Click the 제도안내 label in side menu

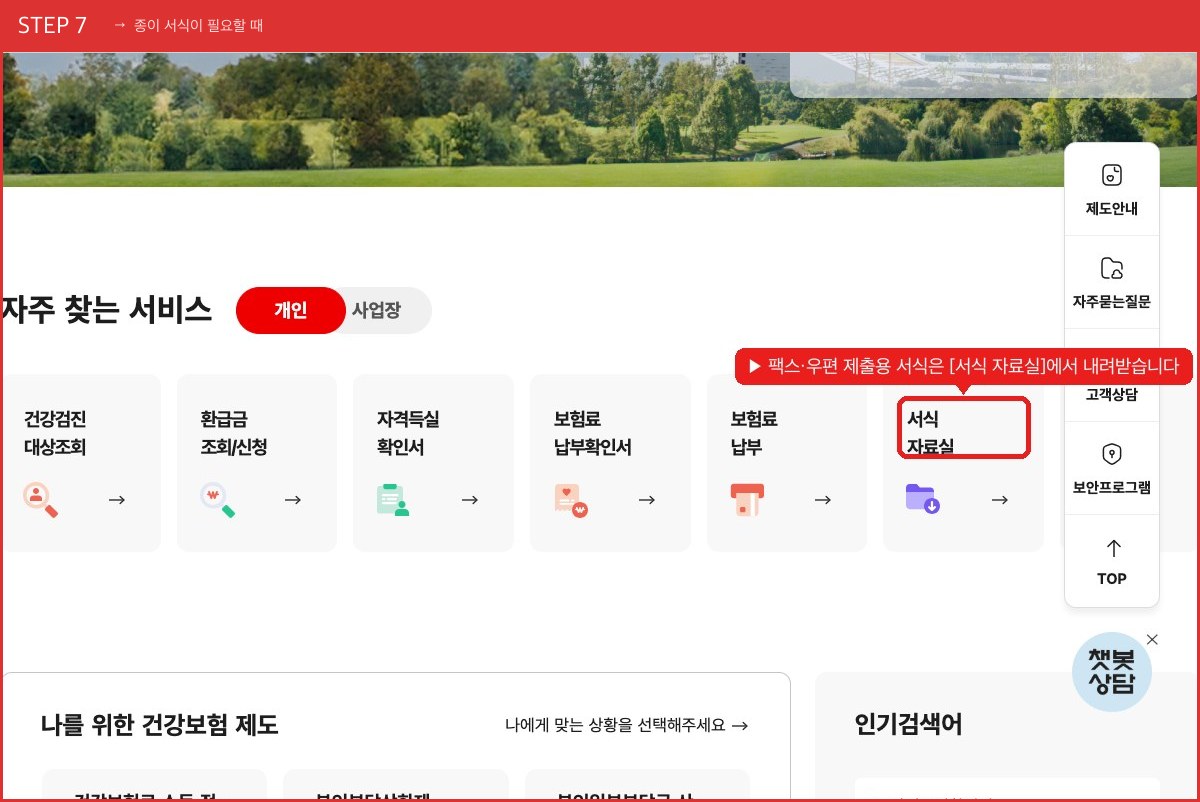pyautogui.click(x=1112, y=210)
